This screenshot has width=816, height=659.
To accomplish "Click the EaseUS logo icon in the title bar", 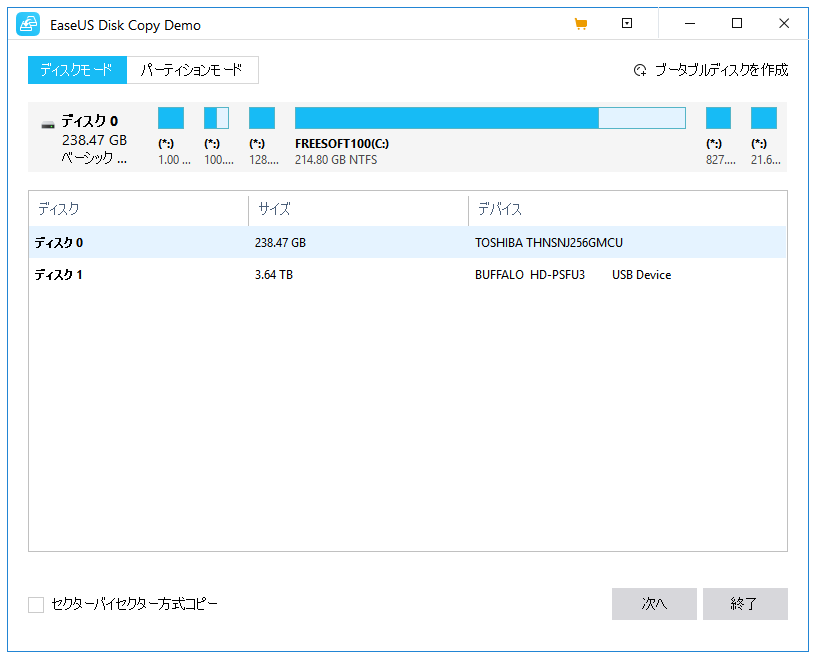I will coord(27,23).
